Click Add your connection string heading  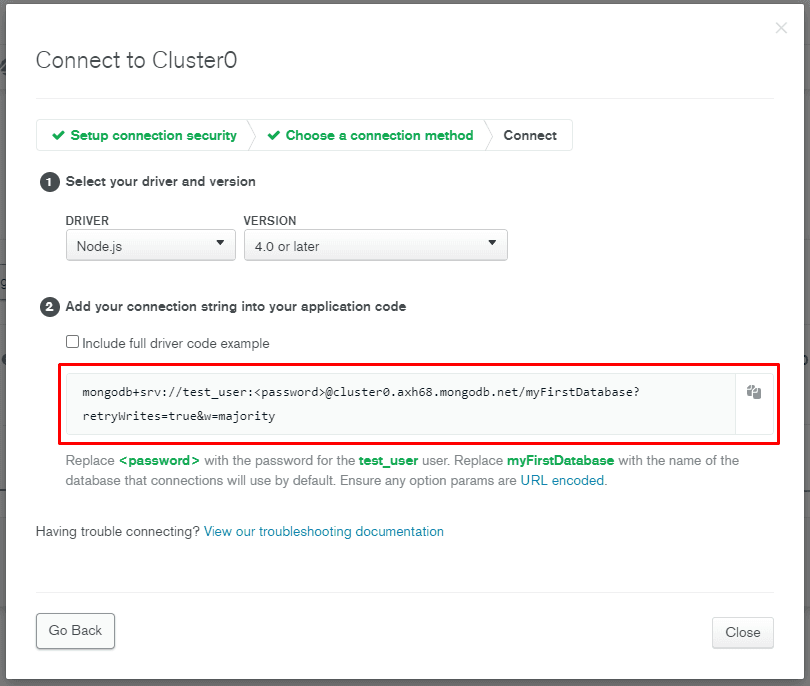(236, 306)
